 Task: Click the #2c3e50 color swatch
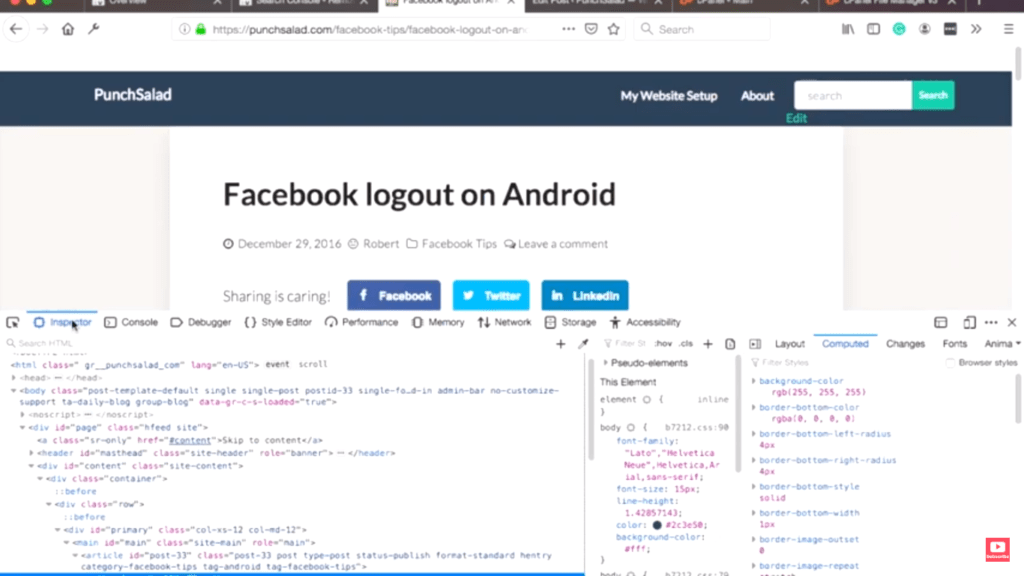pyautogui.click(x=657, y=525)
